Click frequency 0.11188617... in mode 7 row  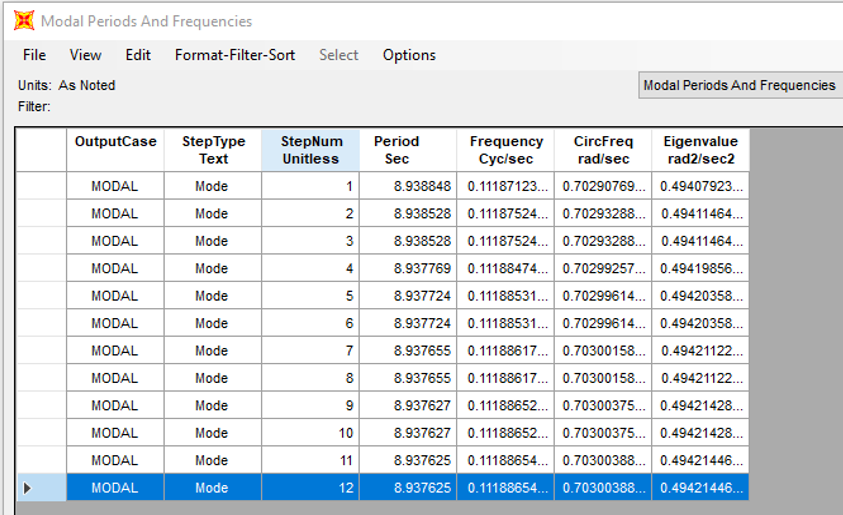click(505, 351)
